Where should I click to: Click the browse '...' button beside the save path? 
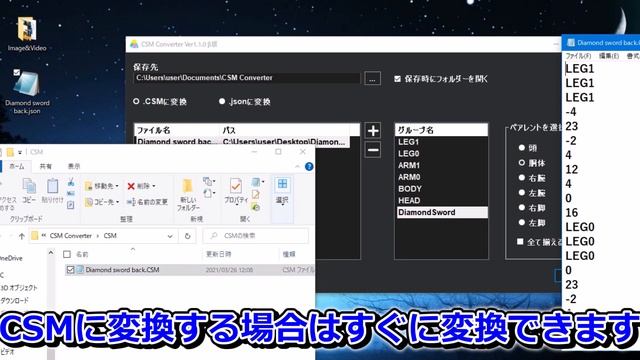(x=372, y=79)
